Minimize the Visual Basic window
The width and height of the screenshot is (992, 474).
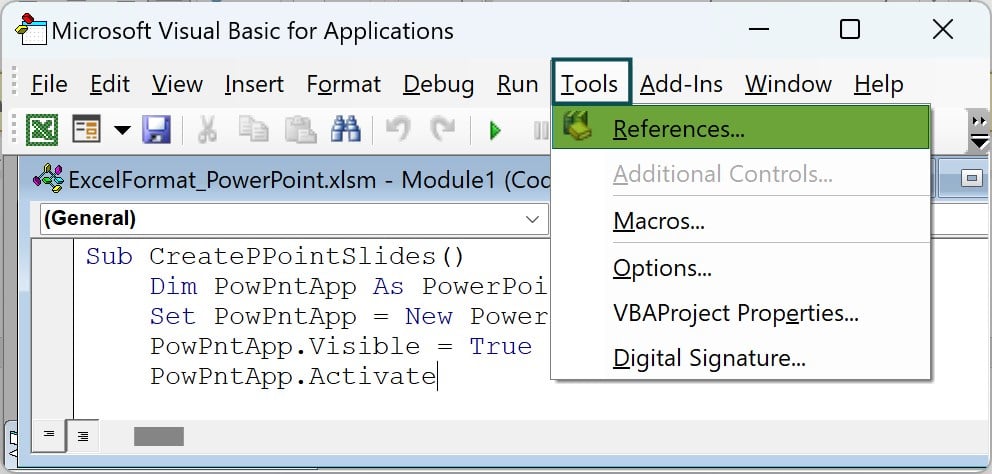pyautogui.click(x=758, y=29)
